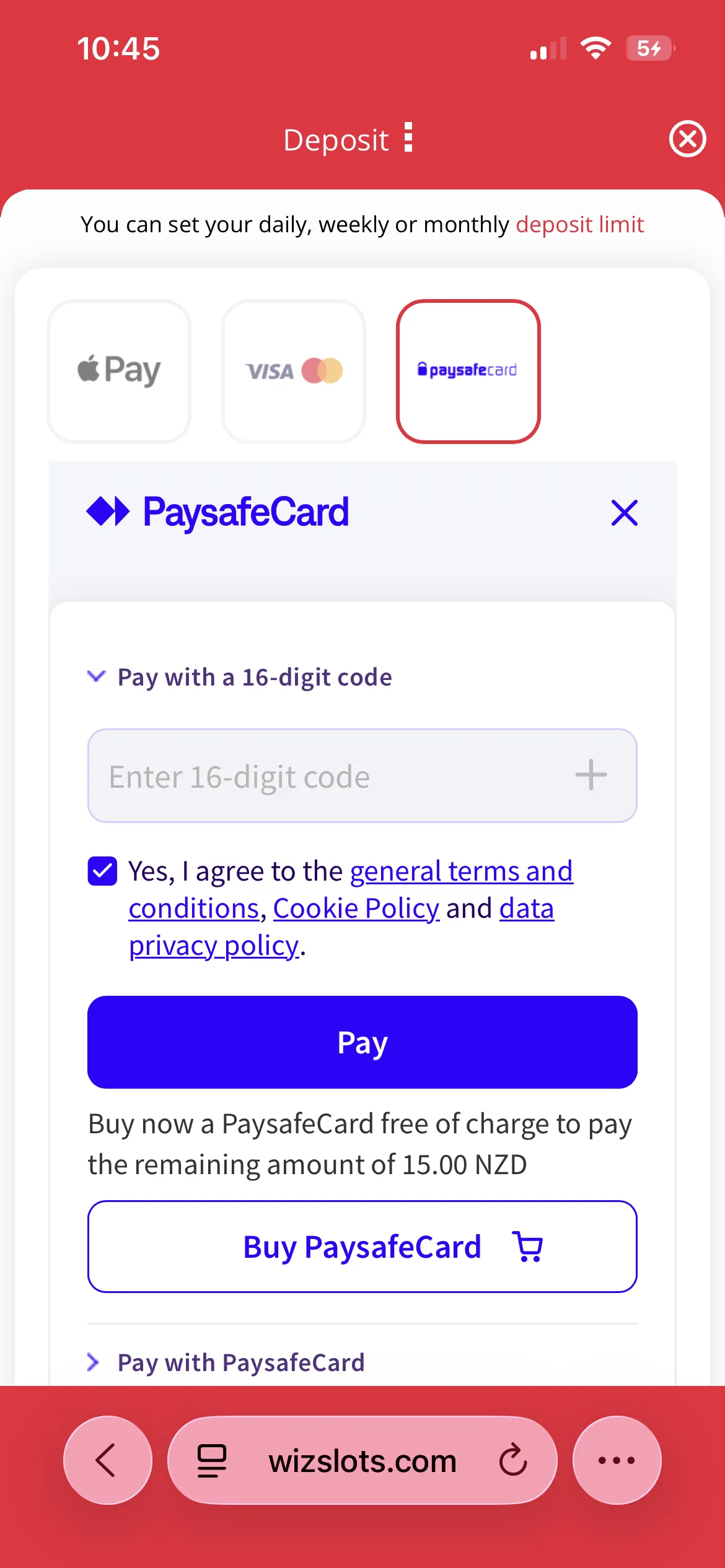The height and width of the screenshot is (1568, 725).
Task: Open the general terms and conditions link
Action: [x=461, y=871]
